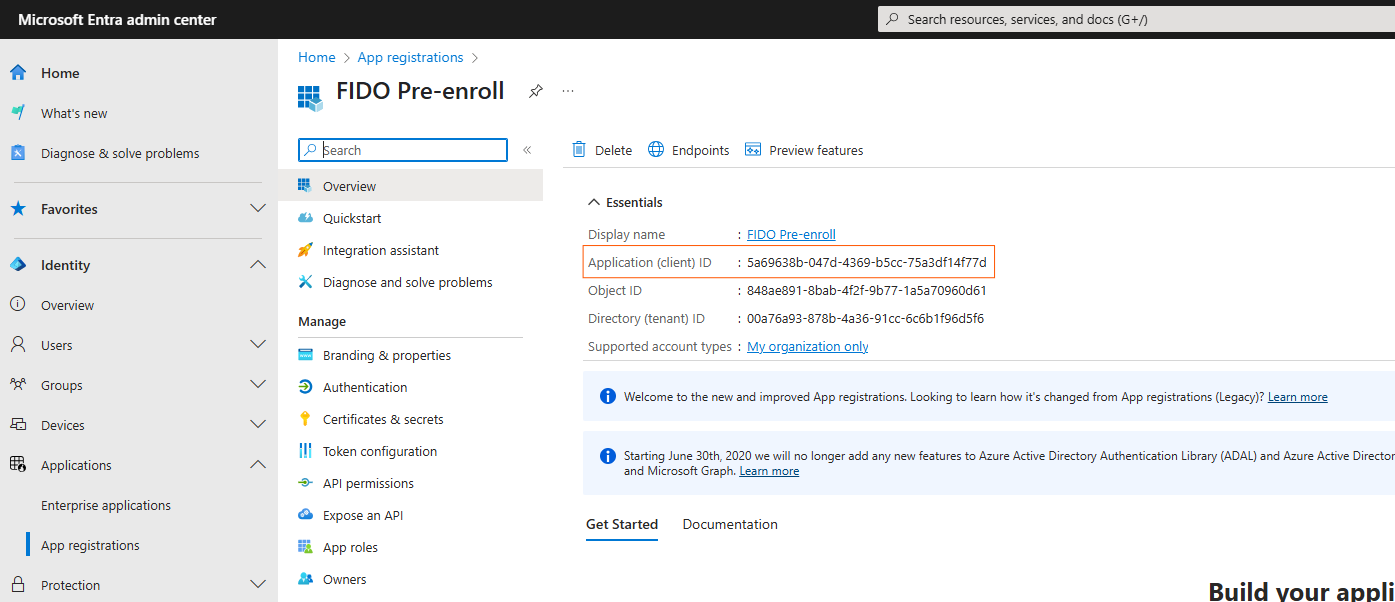Screen dimensions: 1395x602
Task: Collapse the resource menu with double chevron
Action: click(527, 150)
